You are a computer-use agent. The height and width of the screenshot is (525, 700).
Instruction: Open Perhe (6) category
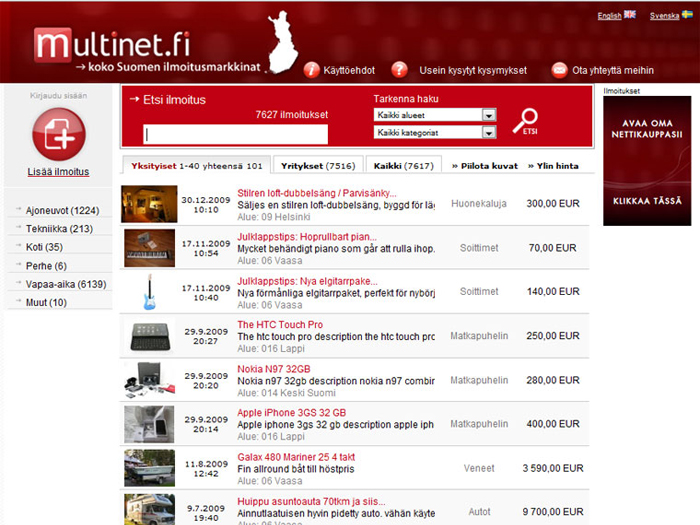(46, 266)
